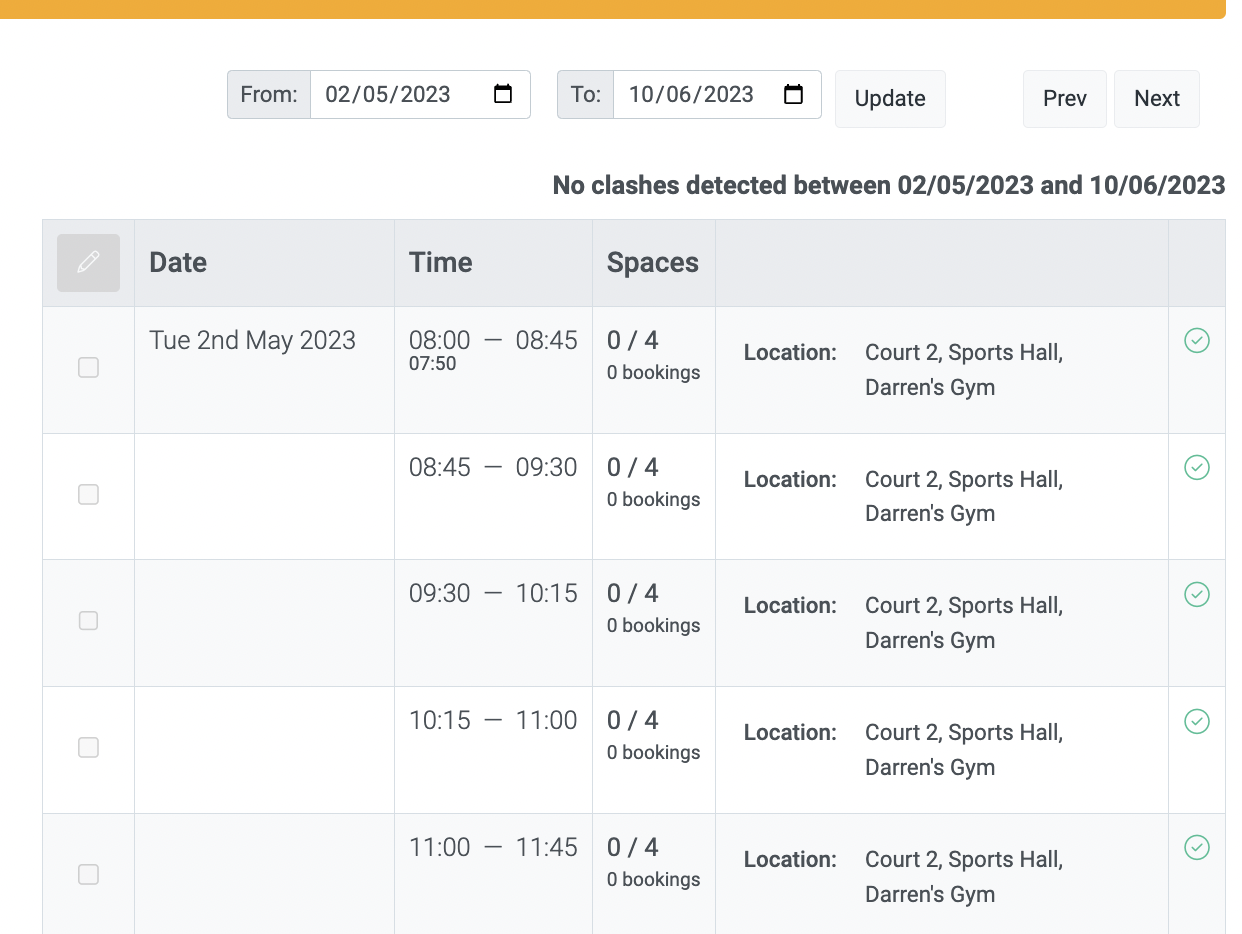This screenshot has width=1242, height=934.
Task: Open calendar picker in the From date field
Action: 503,94
